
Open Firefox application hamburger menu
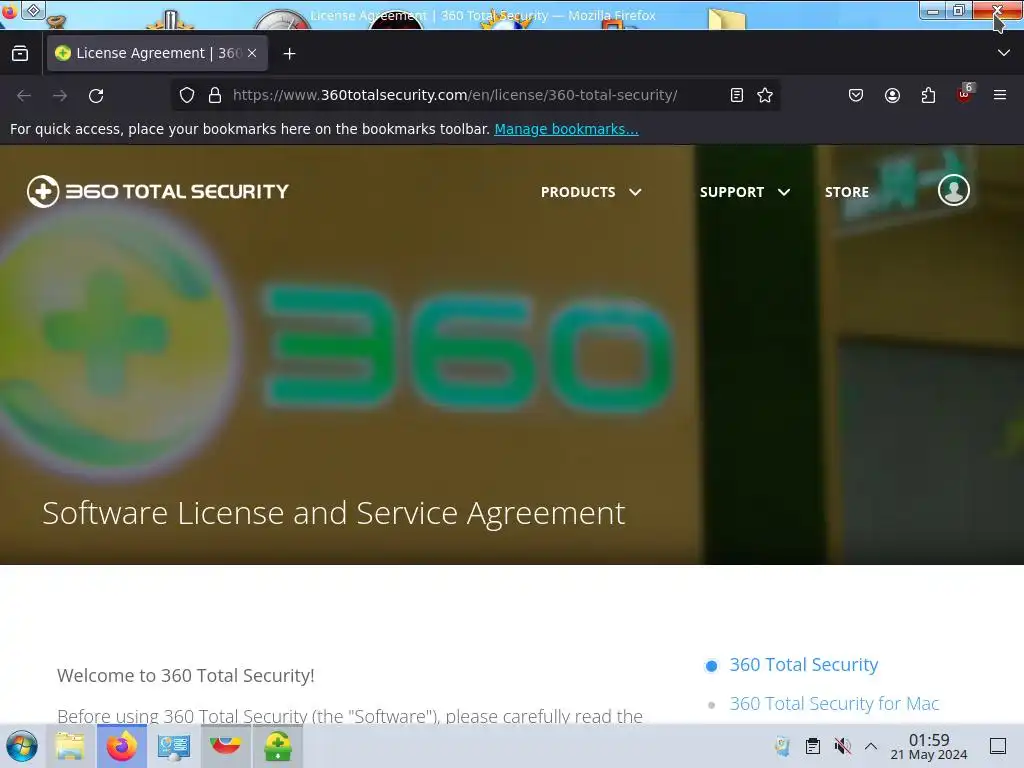click(x=1000, y=95)
